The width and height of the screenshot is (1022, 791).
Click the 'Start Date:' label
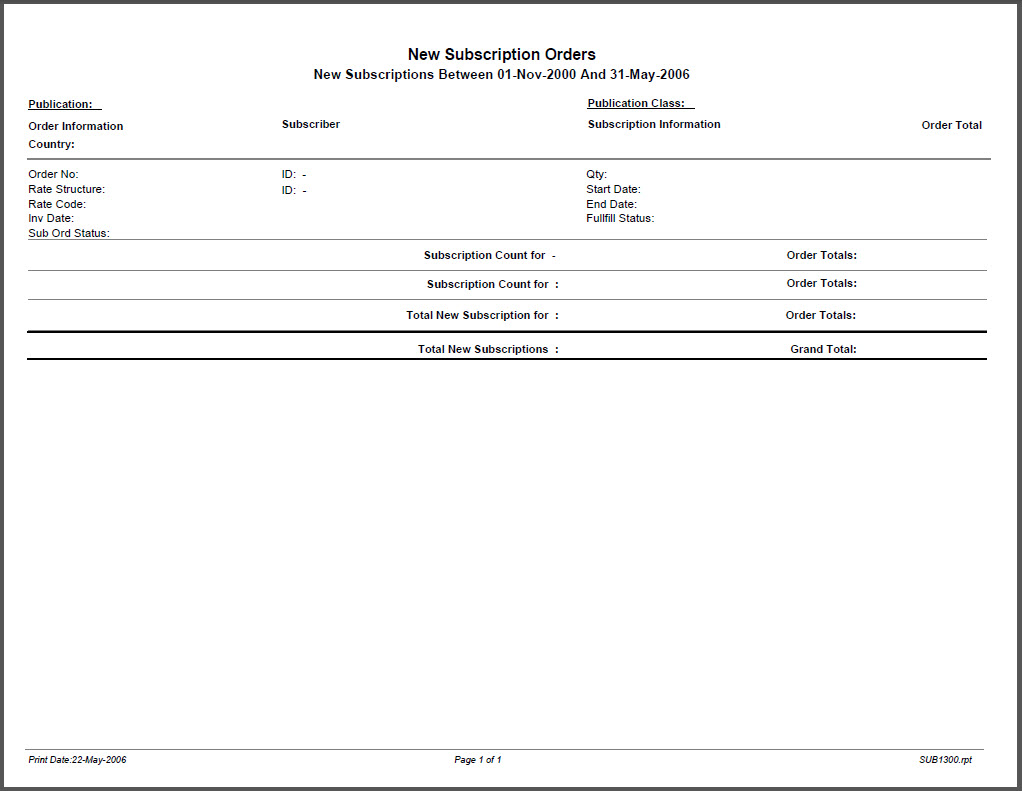click(x=613, y=190)
